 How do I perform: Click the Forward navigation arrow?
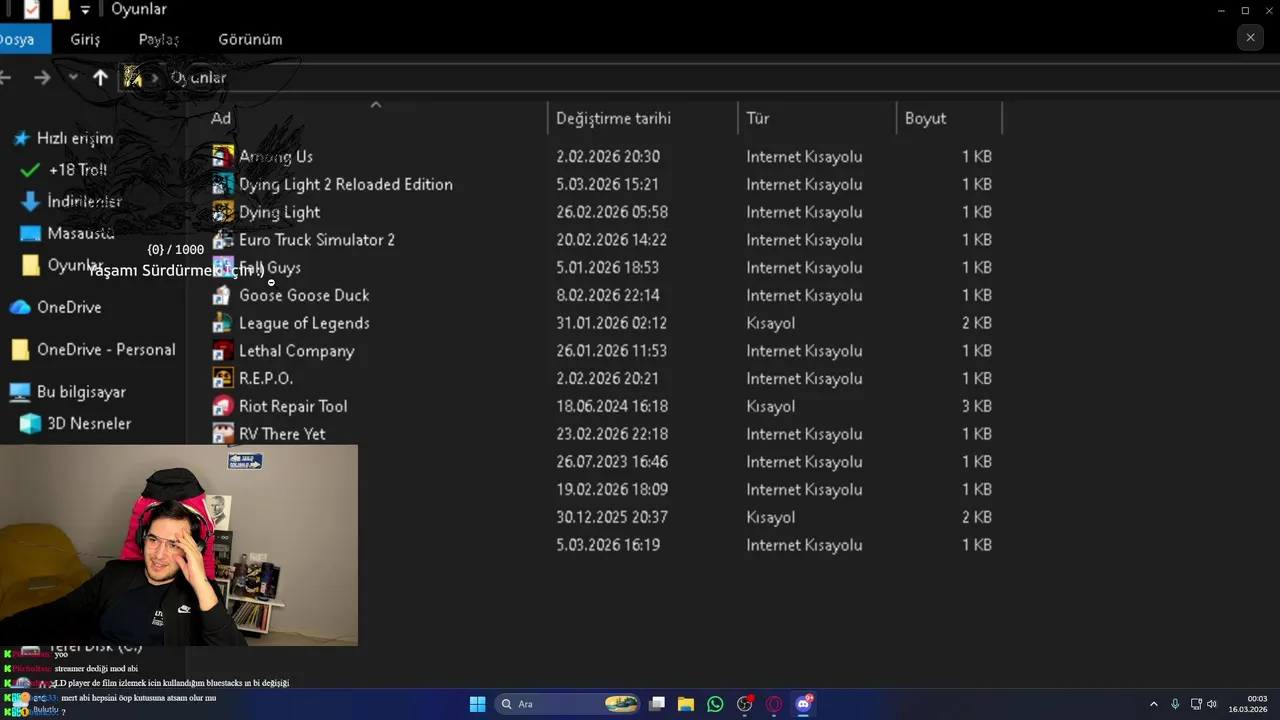(x=42, y=78)
